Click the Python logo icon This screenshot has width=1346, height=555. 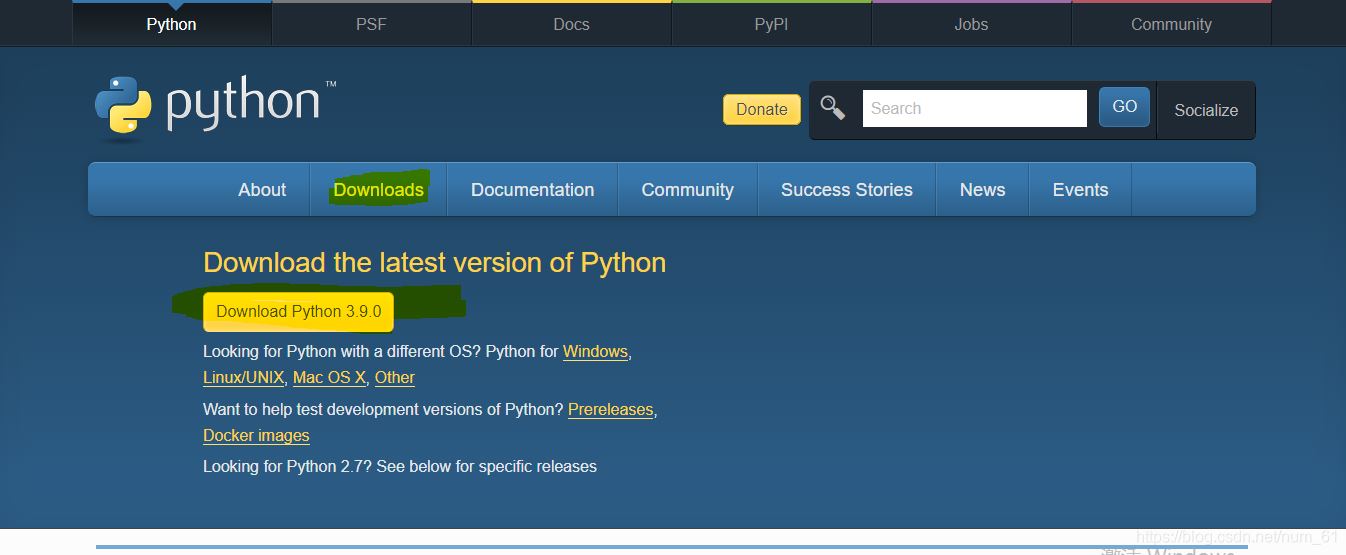click(x=123, y=106)
